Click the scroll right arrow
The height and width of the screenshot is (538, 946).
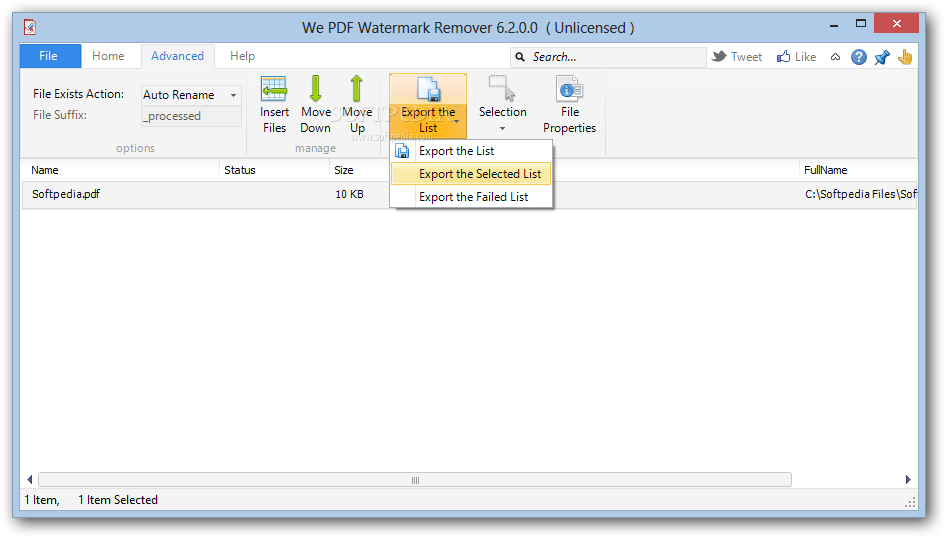coord(908,480)
